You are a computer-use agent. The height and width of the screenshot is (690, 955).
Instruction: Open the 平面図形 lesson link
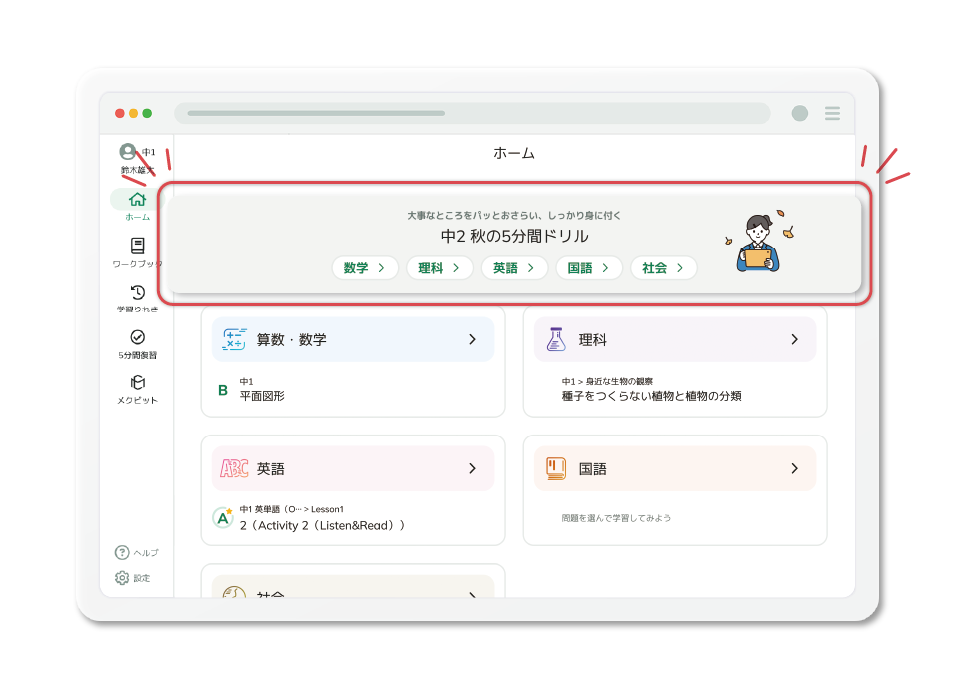click(x=262, y=396)
